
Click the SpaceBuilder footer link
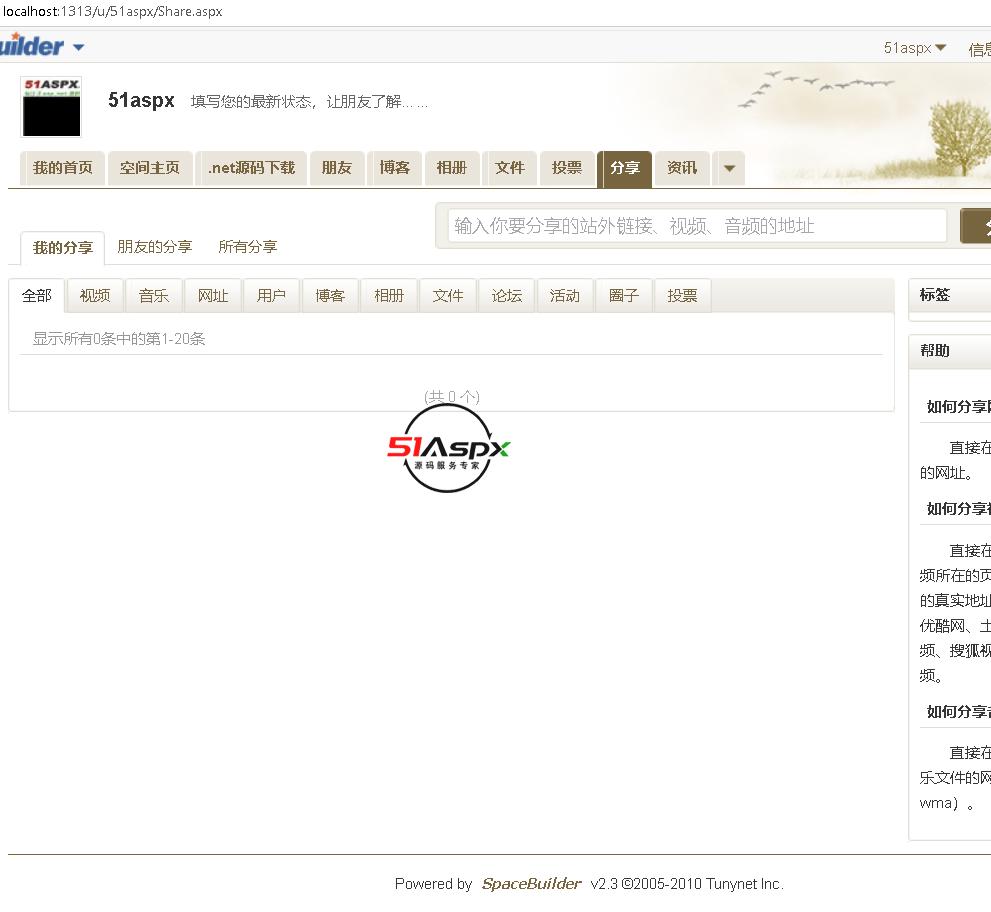(532, 884)
